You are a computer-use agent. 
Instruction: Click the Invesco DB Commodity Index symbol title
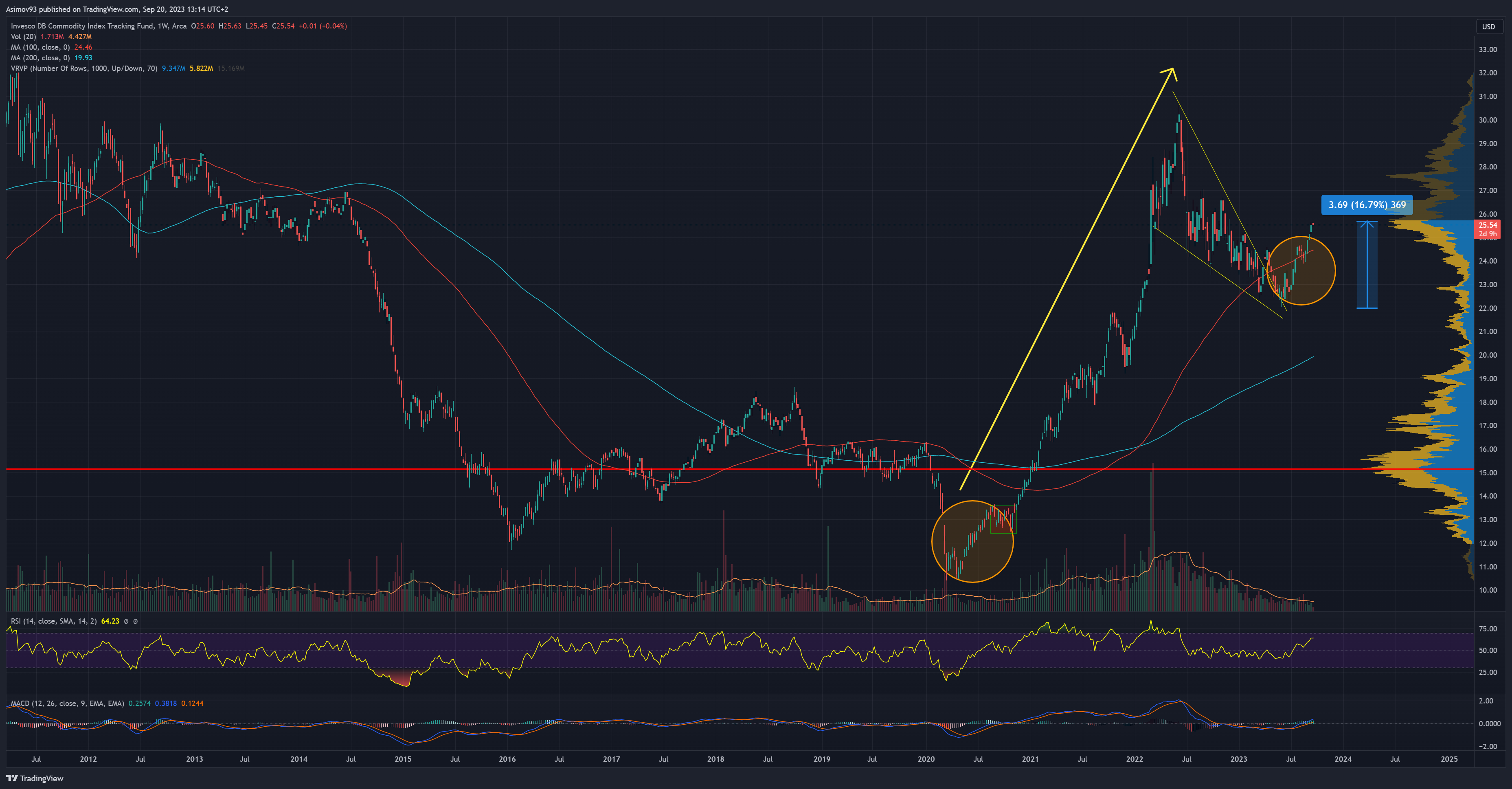pyautogui.click(x=82, y=26)
